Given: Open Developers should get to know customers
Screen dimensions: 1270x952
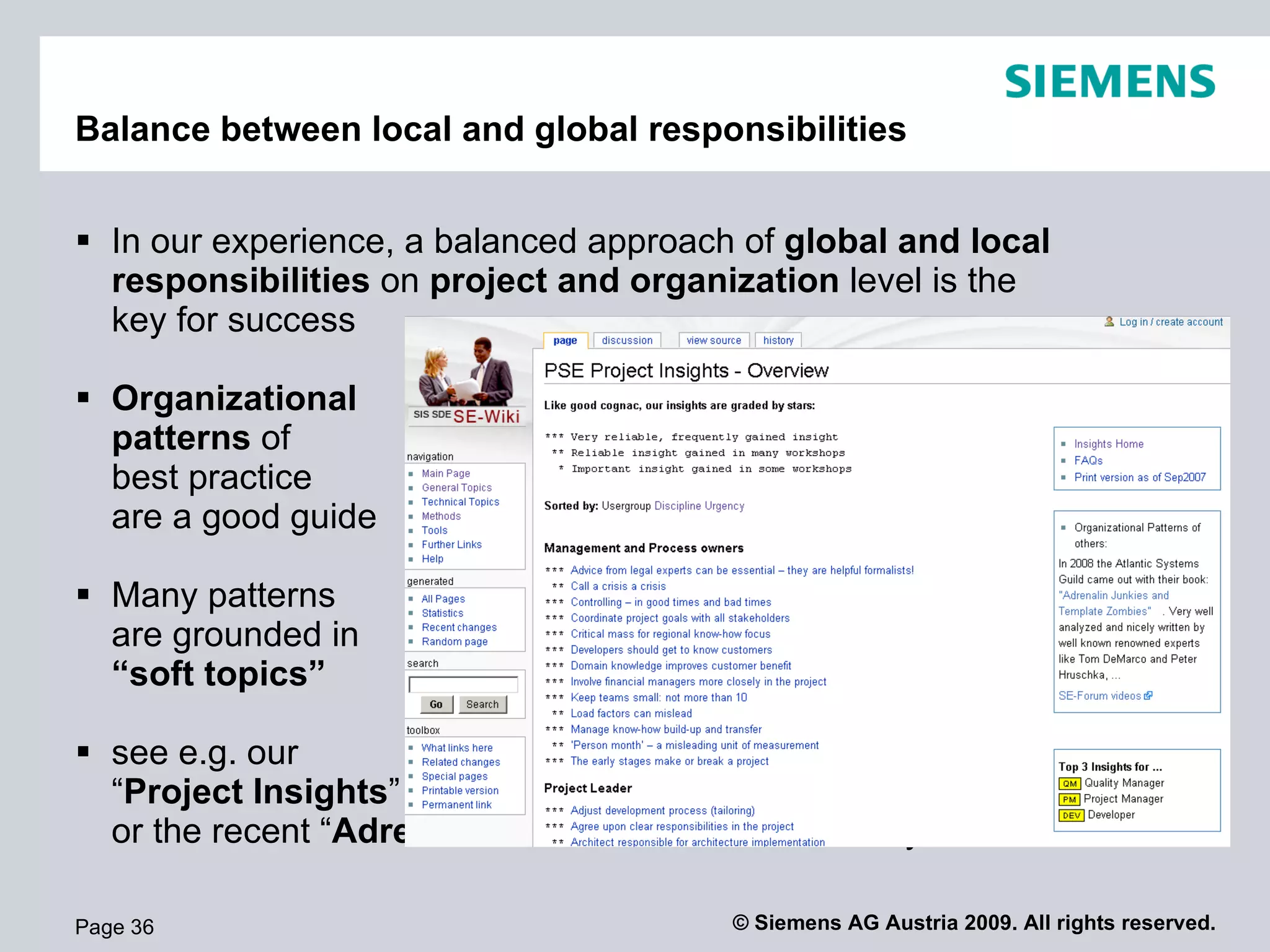Looking at the screenshot, I should tap(672, 650).
